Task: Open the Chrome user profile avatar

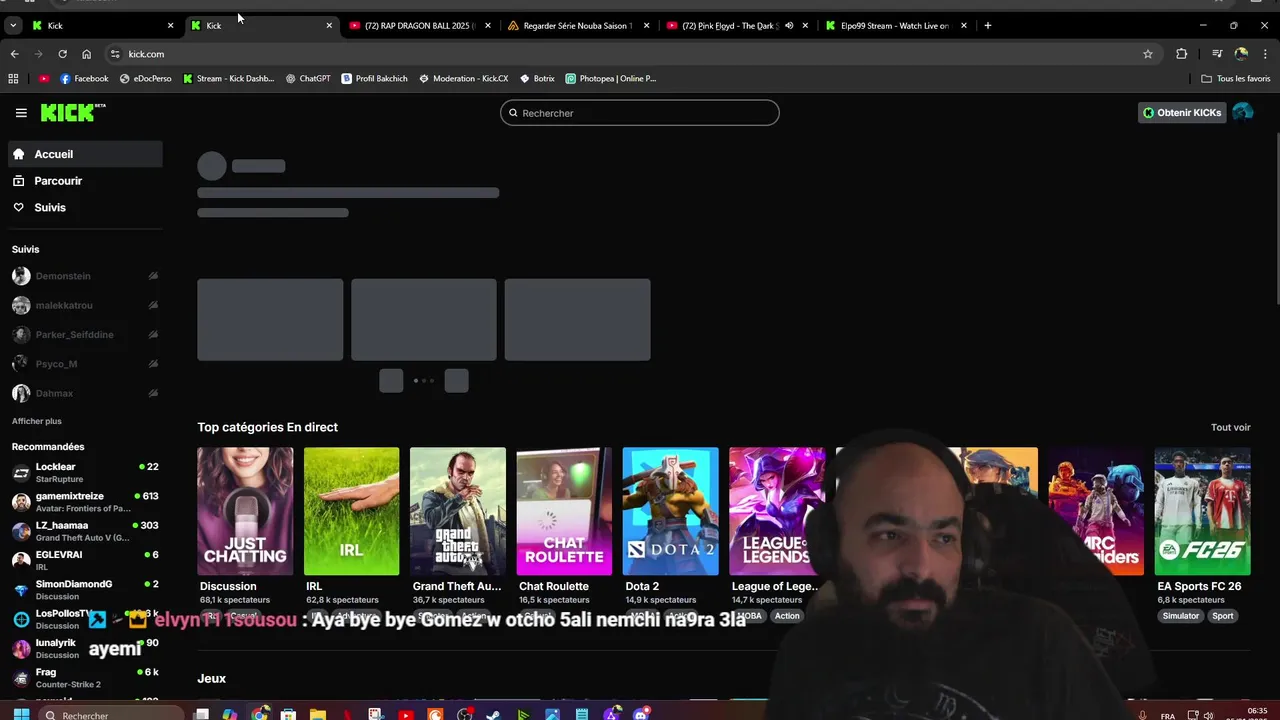Action: pos(1241,54)
